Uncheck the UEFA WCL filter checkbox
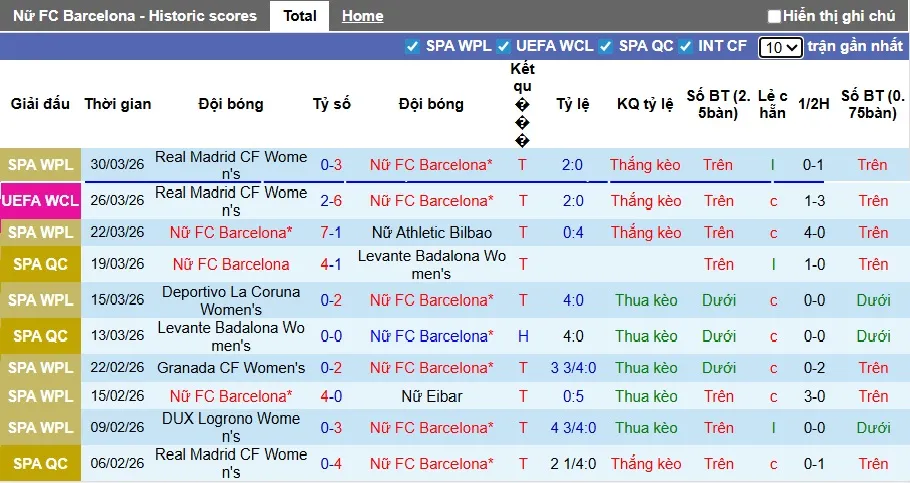910x483 pixels. click(x=504, y=46)
